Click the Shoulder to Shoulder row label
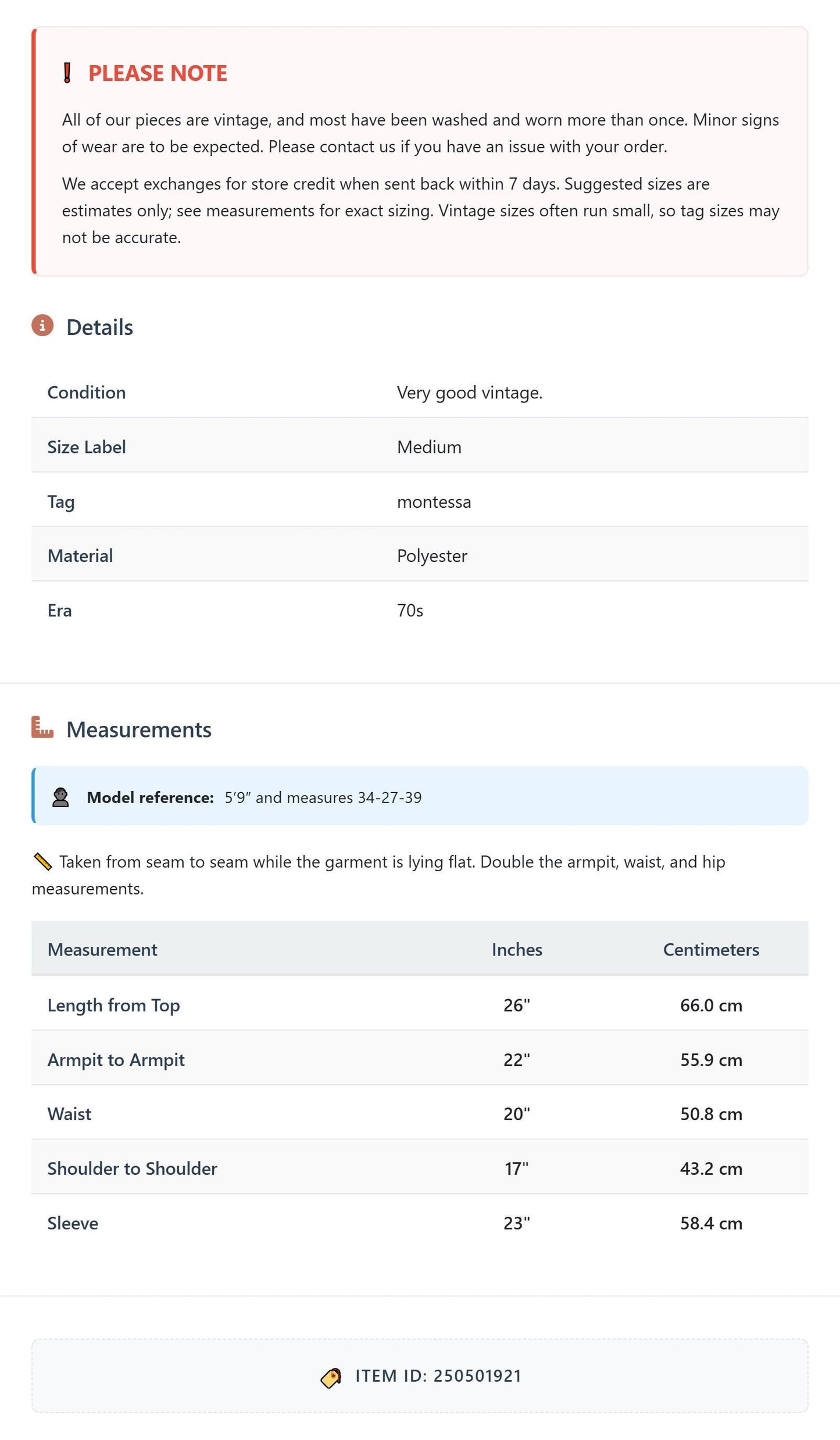The width and height of the screenshot is (840, 1440). point(132,1168)
